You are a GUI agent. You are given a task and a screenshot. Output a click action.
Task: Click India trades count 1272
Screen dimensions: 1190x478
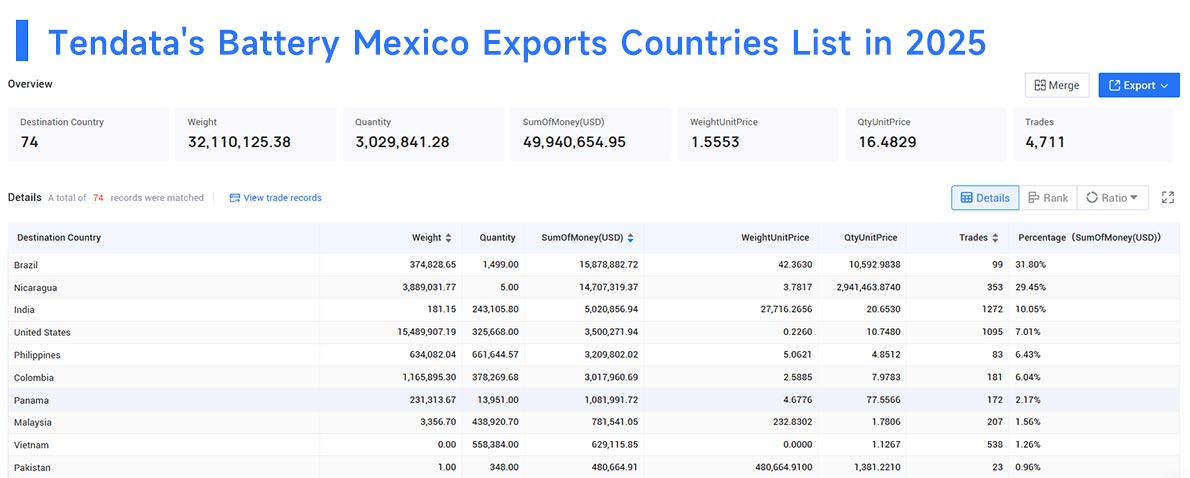(x=991, y=310)
